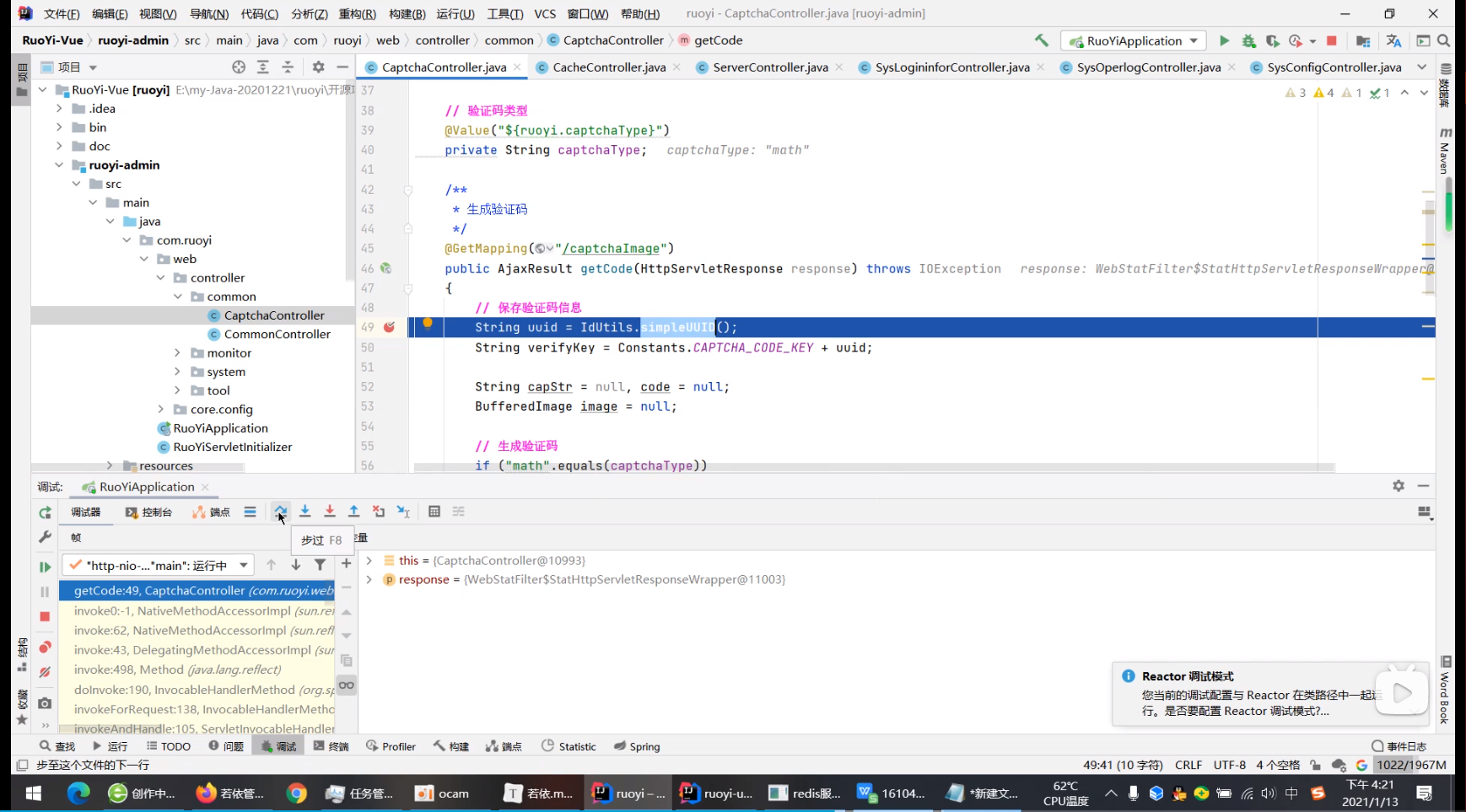
Task: Click the Chrome icon in Windows taskbar
Action: (296, 793)
